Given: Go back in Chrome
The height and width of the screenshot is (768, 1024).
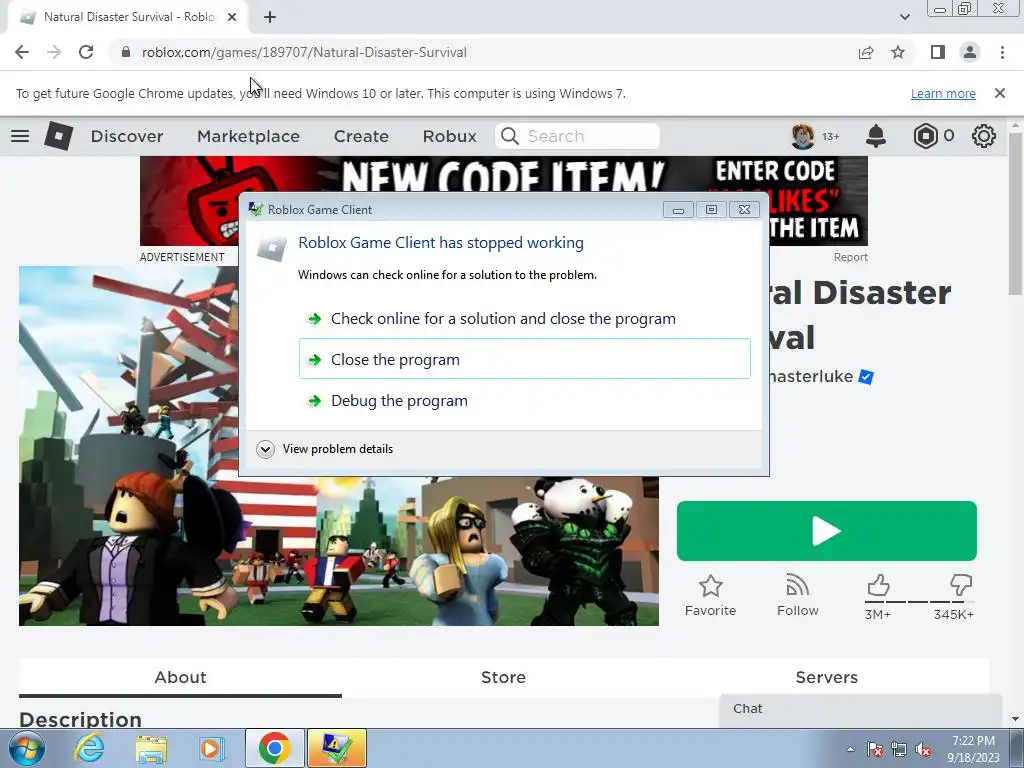Looking at the screenshot, I should 22,52.
